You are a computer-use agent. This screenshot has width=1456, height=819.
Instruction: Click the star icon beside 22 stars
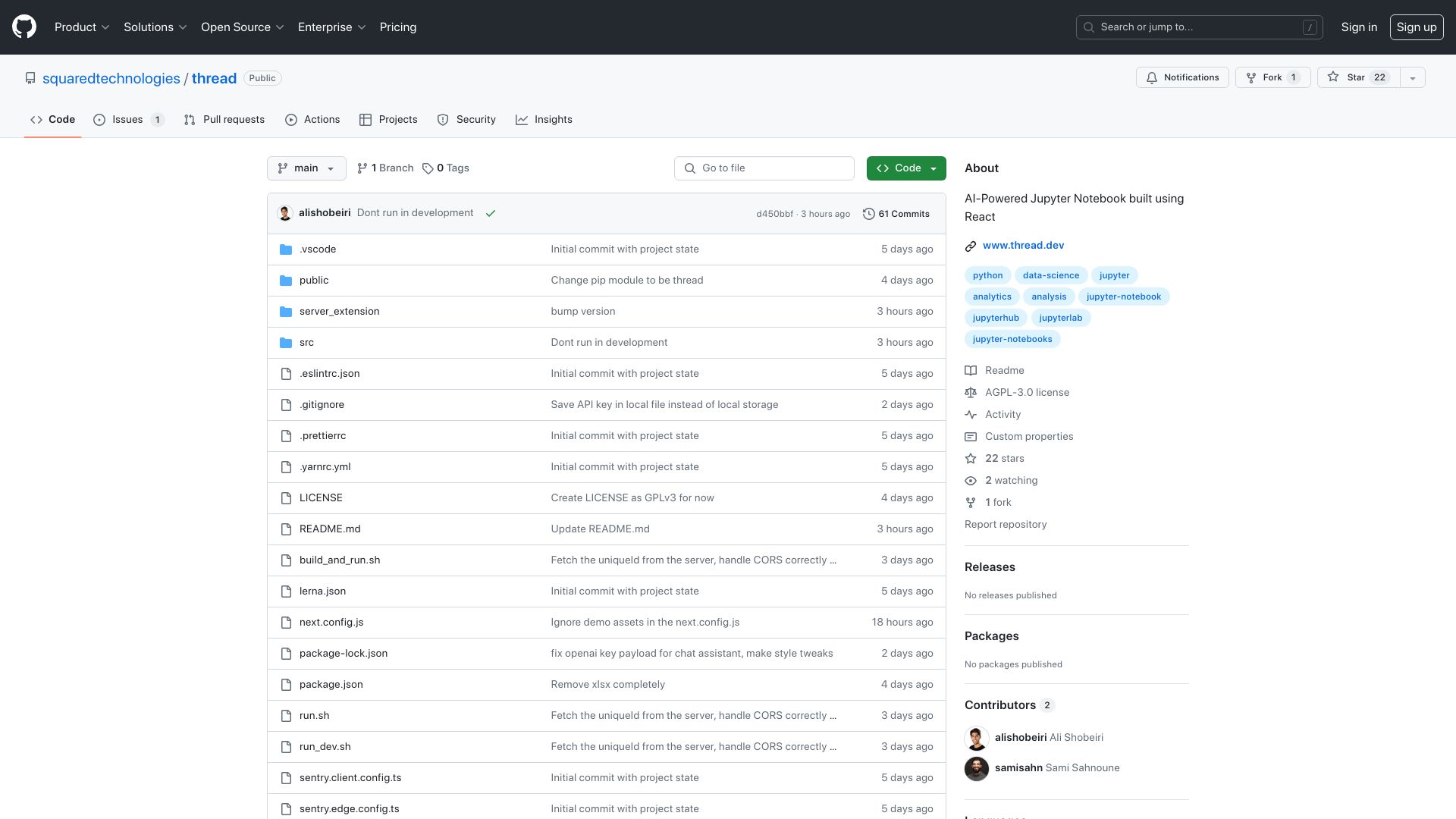[x=971, y=459]
